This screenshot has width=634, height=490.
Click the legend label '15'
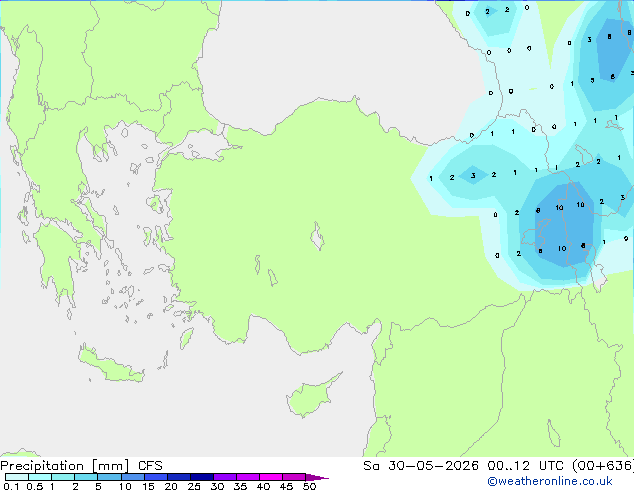[x=148, y=486]
